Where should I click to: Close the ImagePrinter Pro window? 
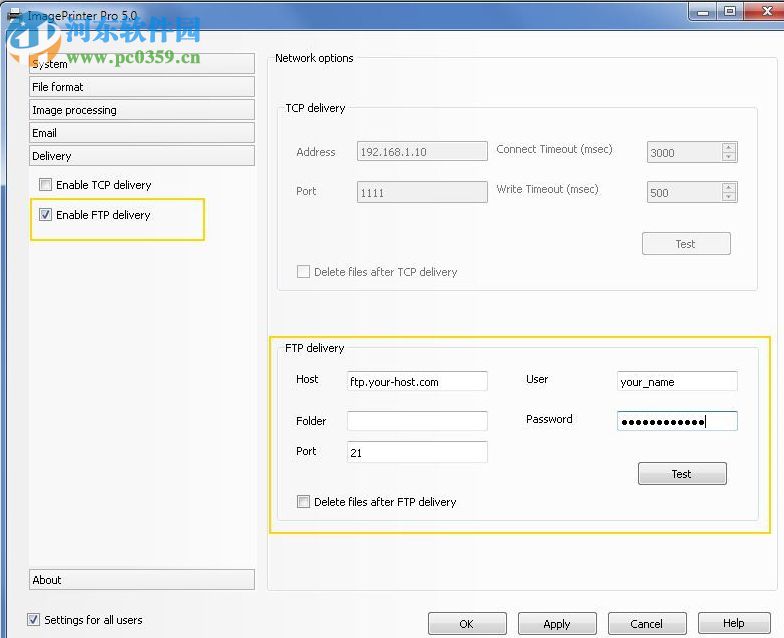pos(765,11)
